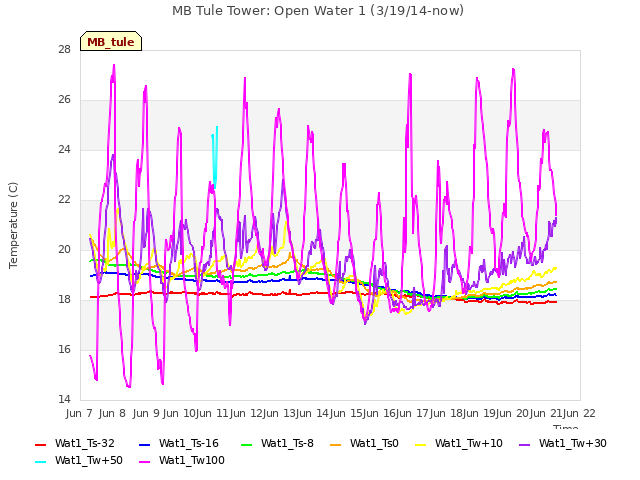Click the cyan Tw+50 spike on chart
The width and height of the screenshot is (640, 480).
(215, 157)
